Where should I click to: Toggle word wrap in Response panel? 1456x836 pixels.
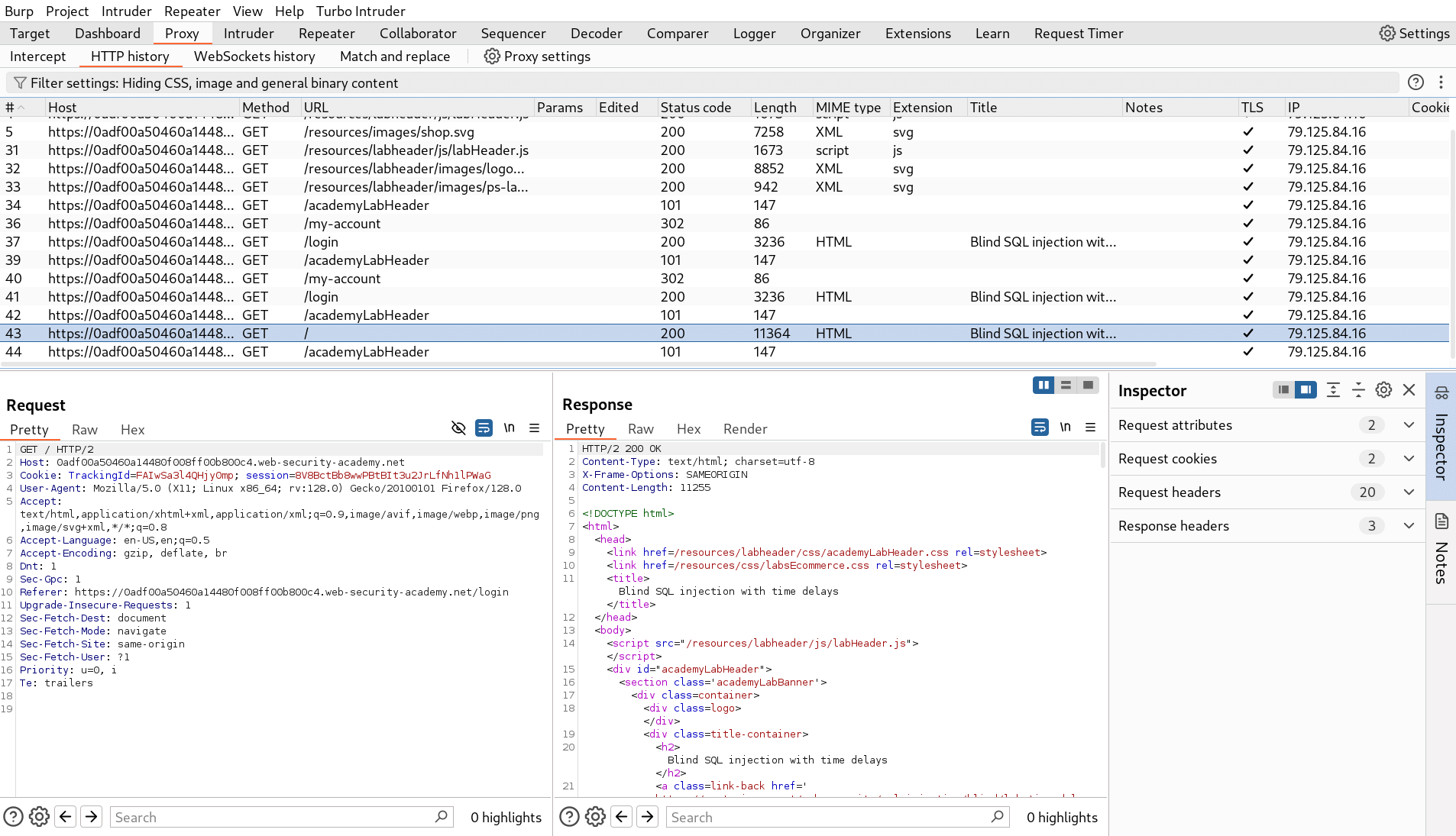coord(1040,428)
